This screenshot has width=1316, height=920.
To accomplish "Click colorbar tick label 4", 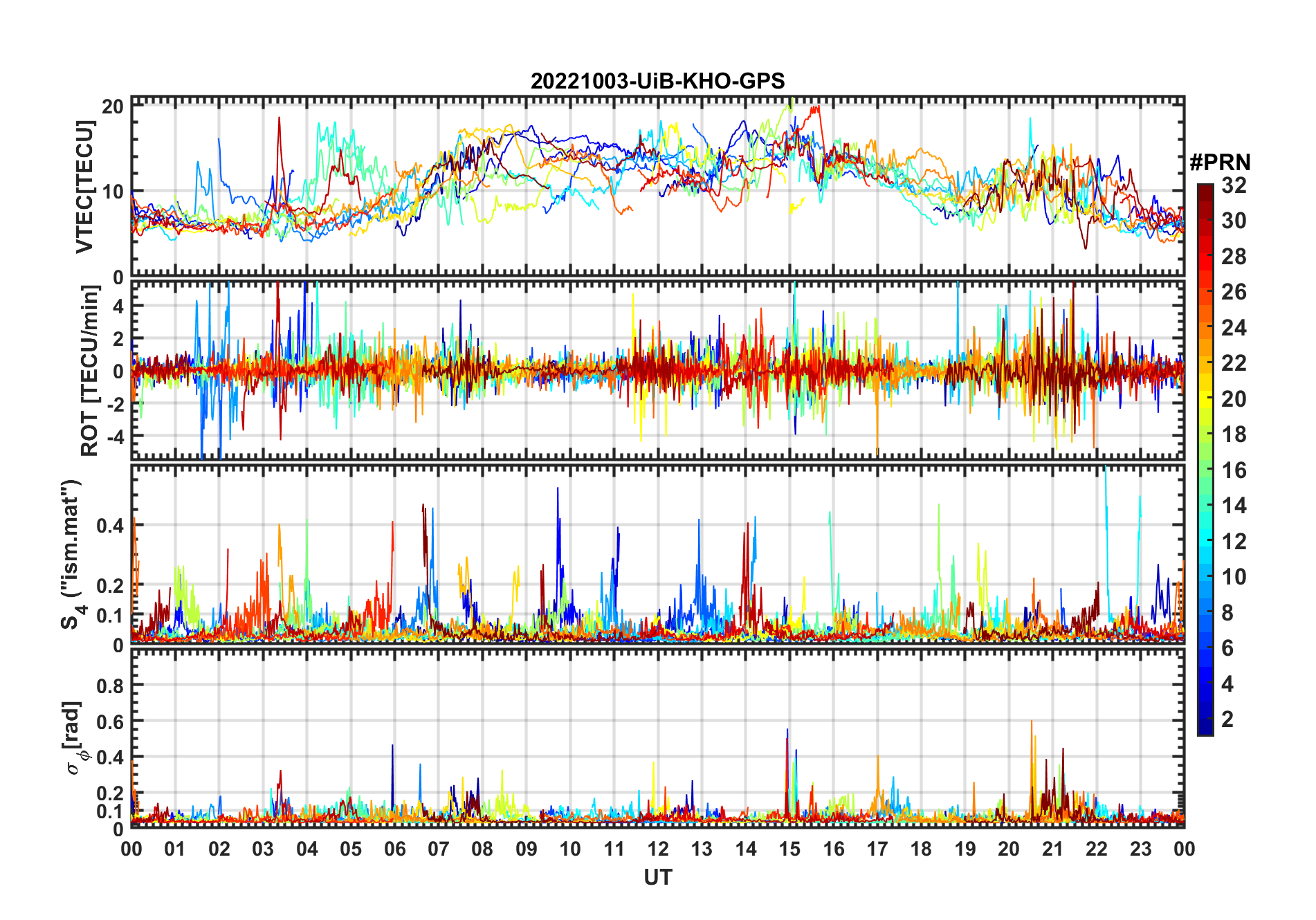I will [x=1227, y=684].
